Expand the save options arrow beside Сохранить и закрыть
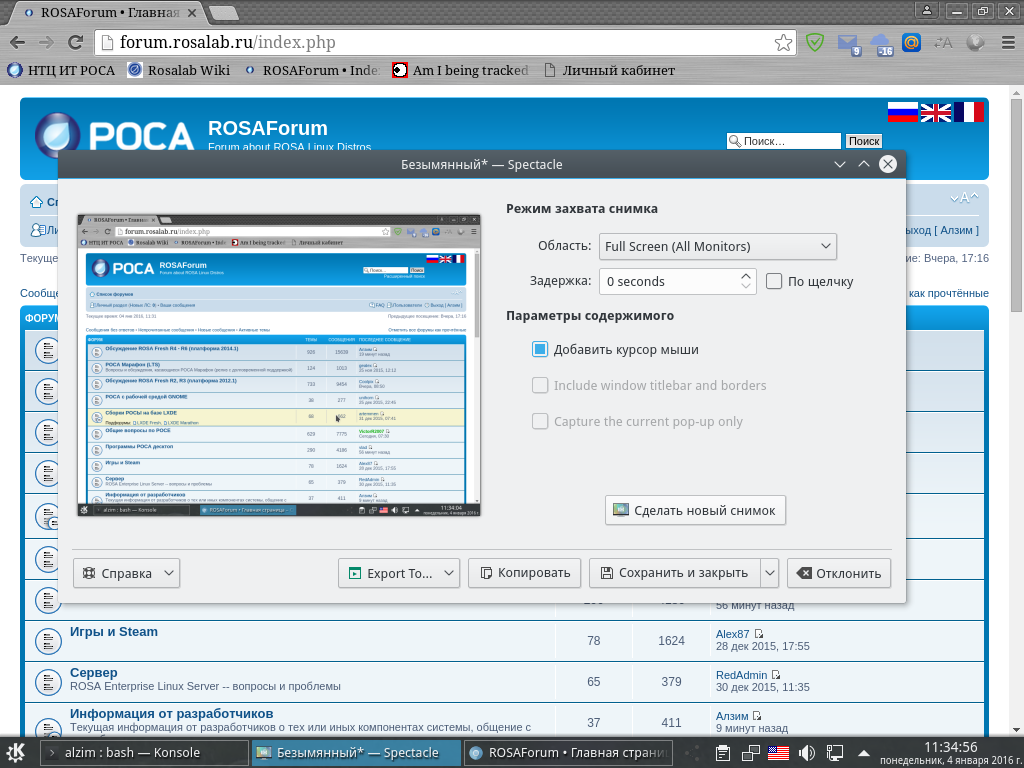 tap(770, 573)
